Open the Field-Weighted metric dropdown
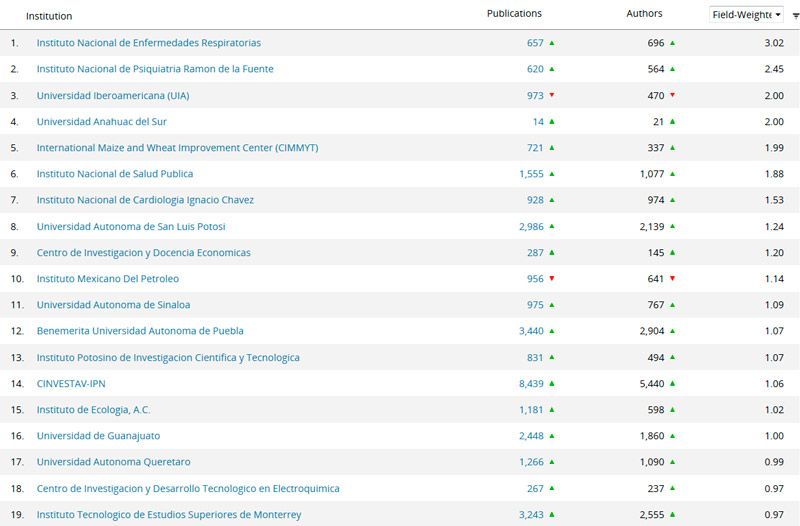The width and height of the screenshot is (800, 526). tap(746, 15)
